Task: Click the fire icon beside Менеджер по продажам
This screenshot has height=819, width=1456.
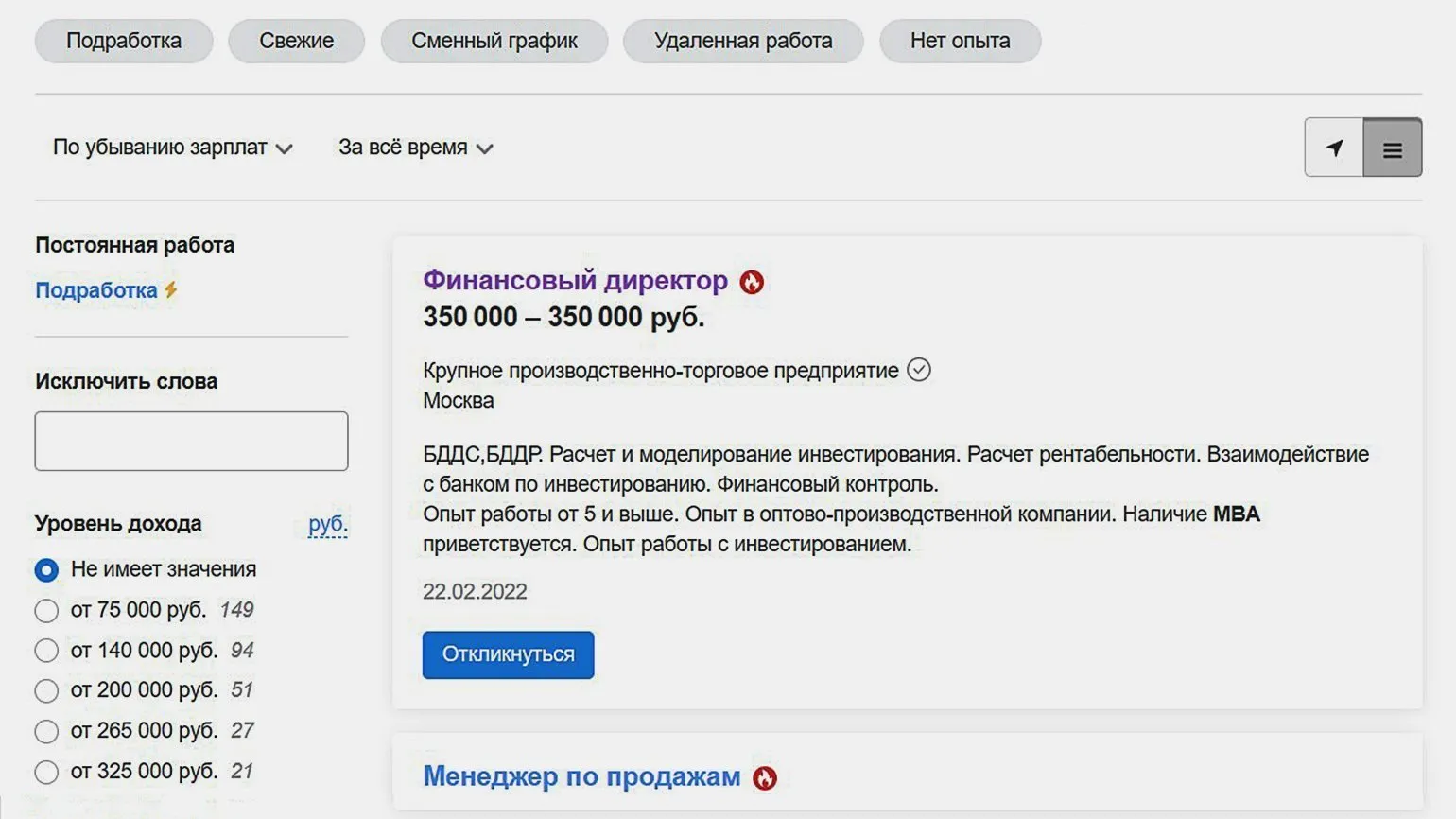Action: tap(765, 777)
